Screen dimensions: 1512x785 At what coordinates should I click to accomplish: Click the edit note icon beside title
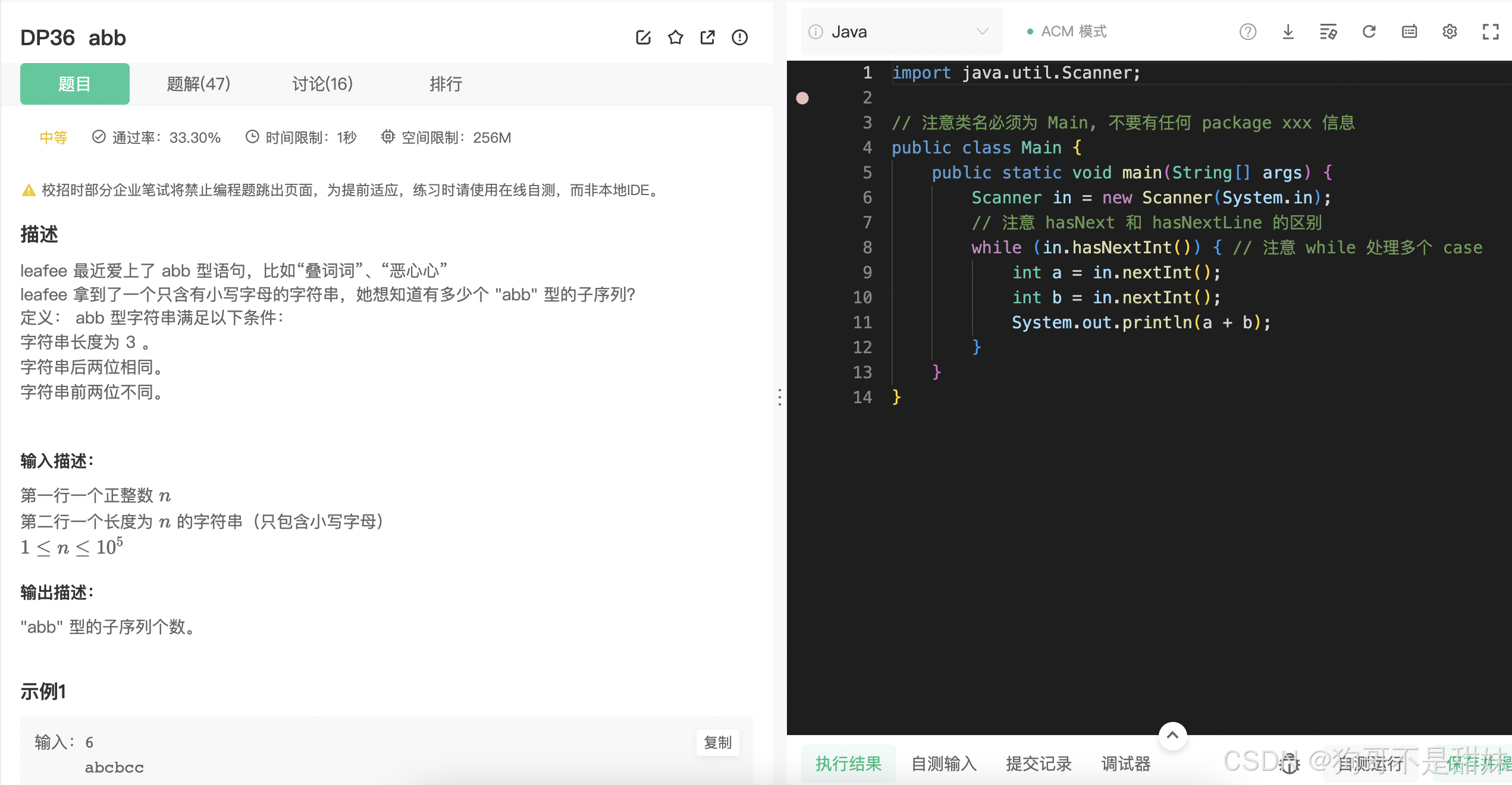click(643, 37)
